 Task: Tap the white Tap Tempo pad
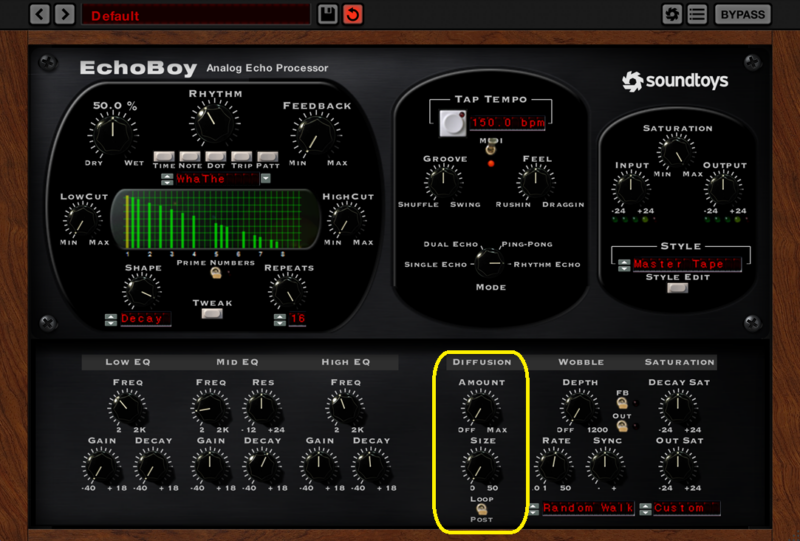click(x=453, y=123)
